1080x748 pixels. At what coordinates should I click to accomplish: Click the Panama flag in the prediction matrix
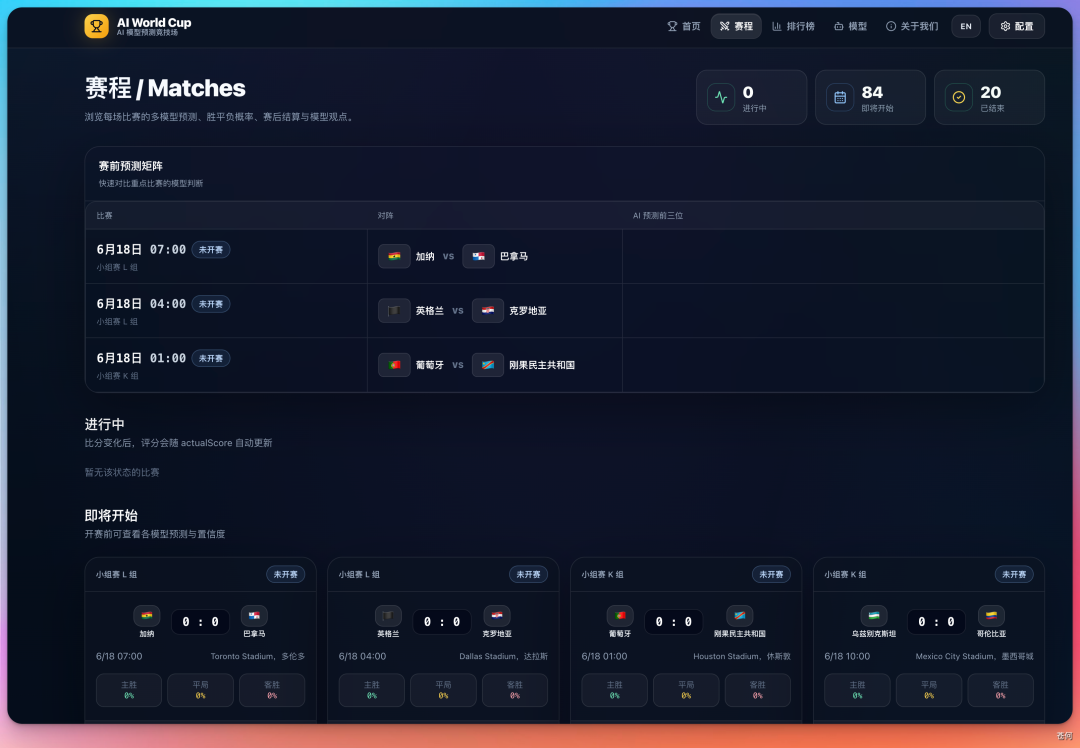tap(478, 256)
